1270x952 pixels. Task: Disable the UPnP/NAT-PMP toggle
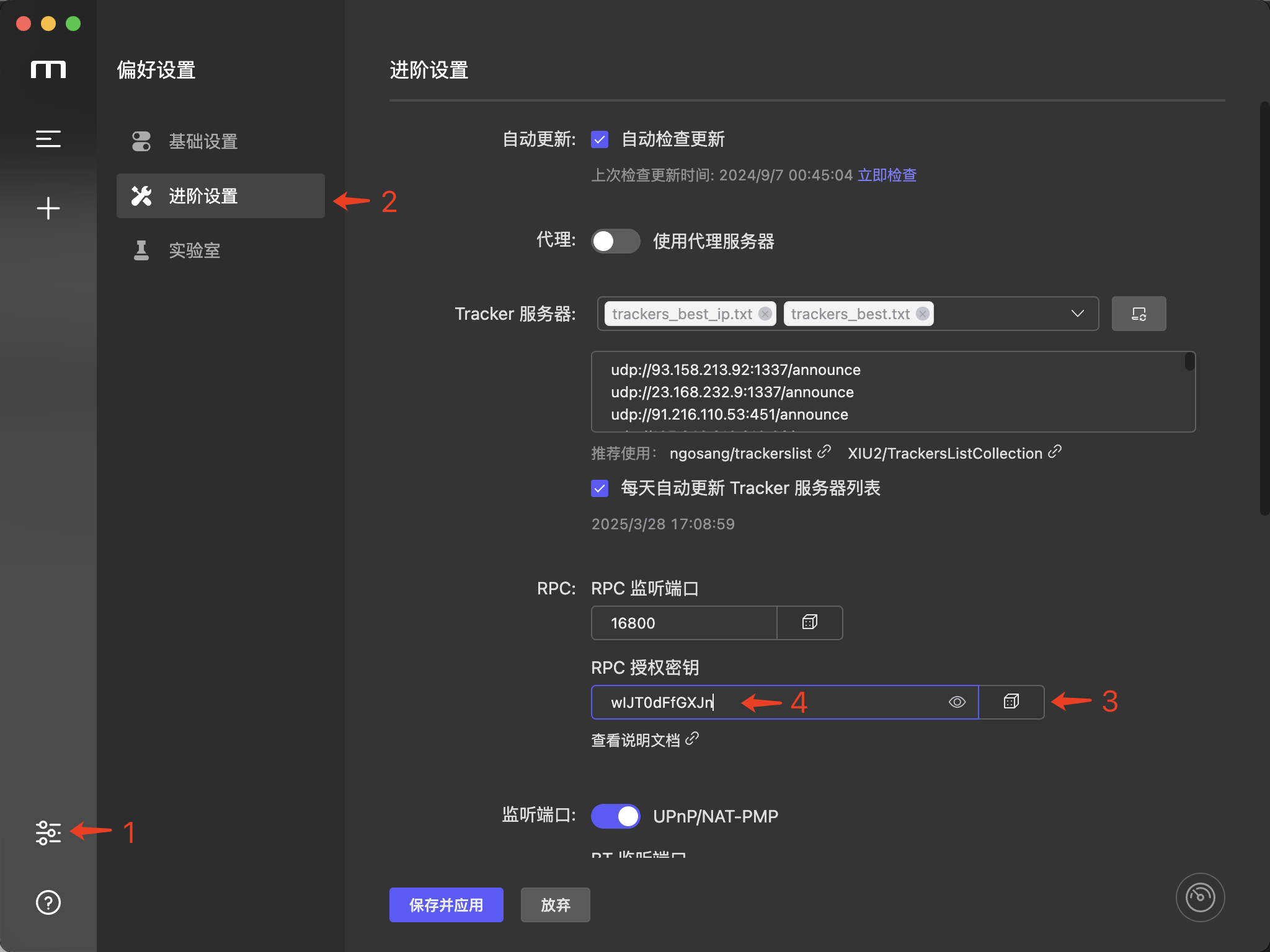615,816
